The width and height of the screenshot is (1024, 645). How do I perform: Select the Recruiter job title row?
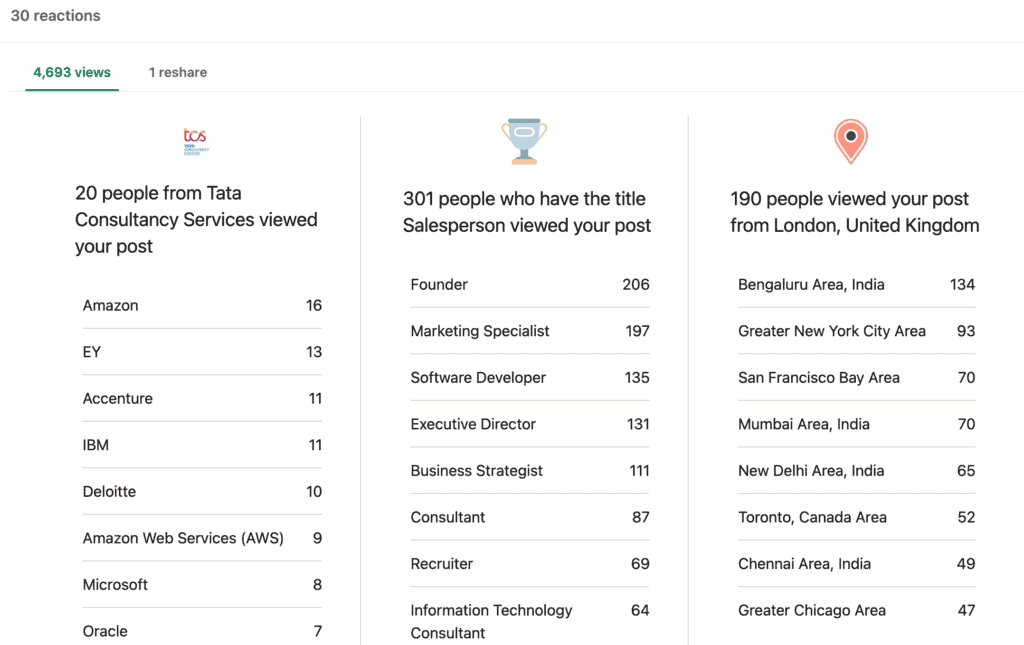(529, 563)
